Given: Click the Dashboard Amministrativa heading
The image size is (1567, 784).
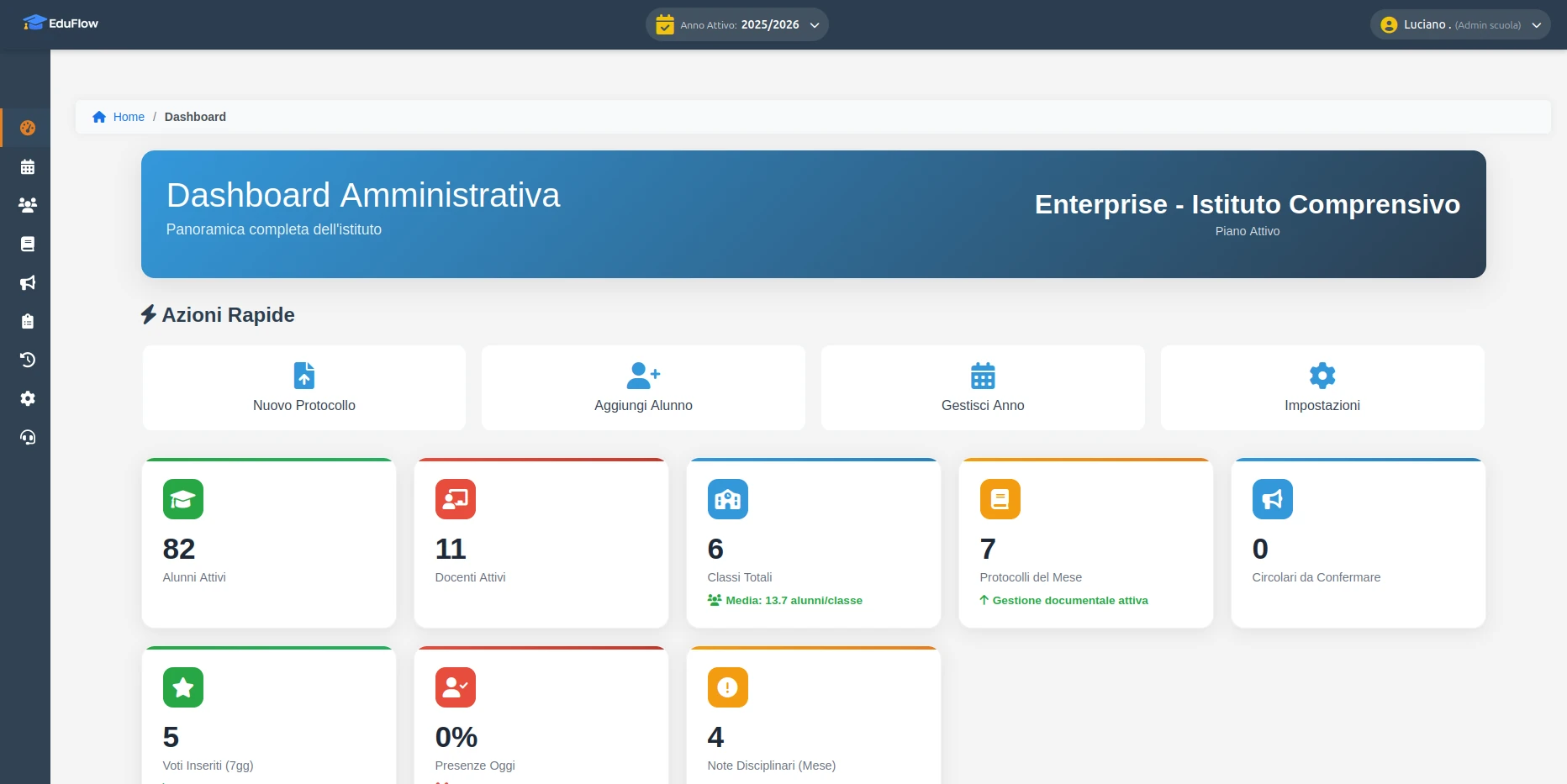Looking at the screenshot, I should coord(363,195).
